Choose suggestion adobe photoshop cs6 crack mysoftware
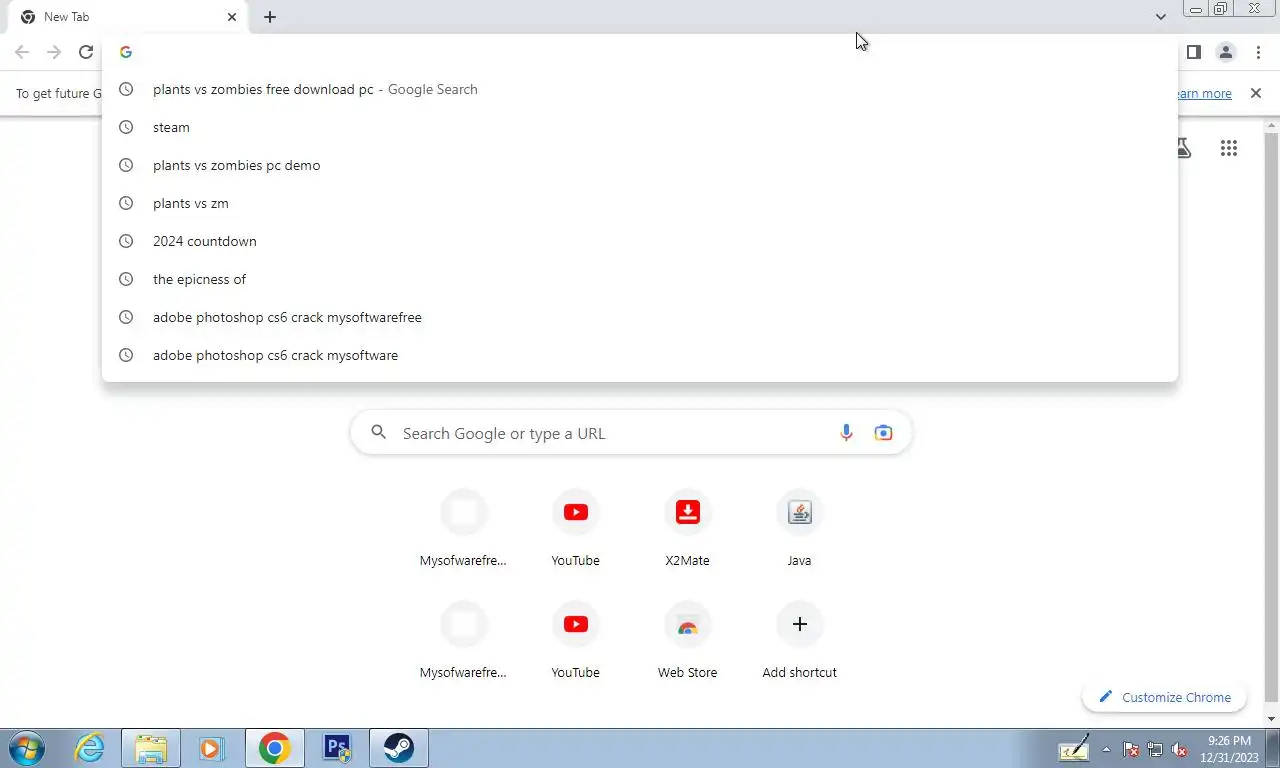This screenshot has height=768, width=1280. 640,355
